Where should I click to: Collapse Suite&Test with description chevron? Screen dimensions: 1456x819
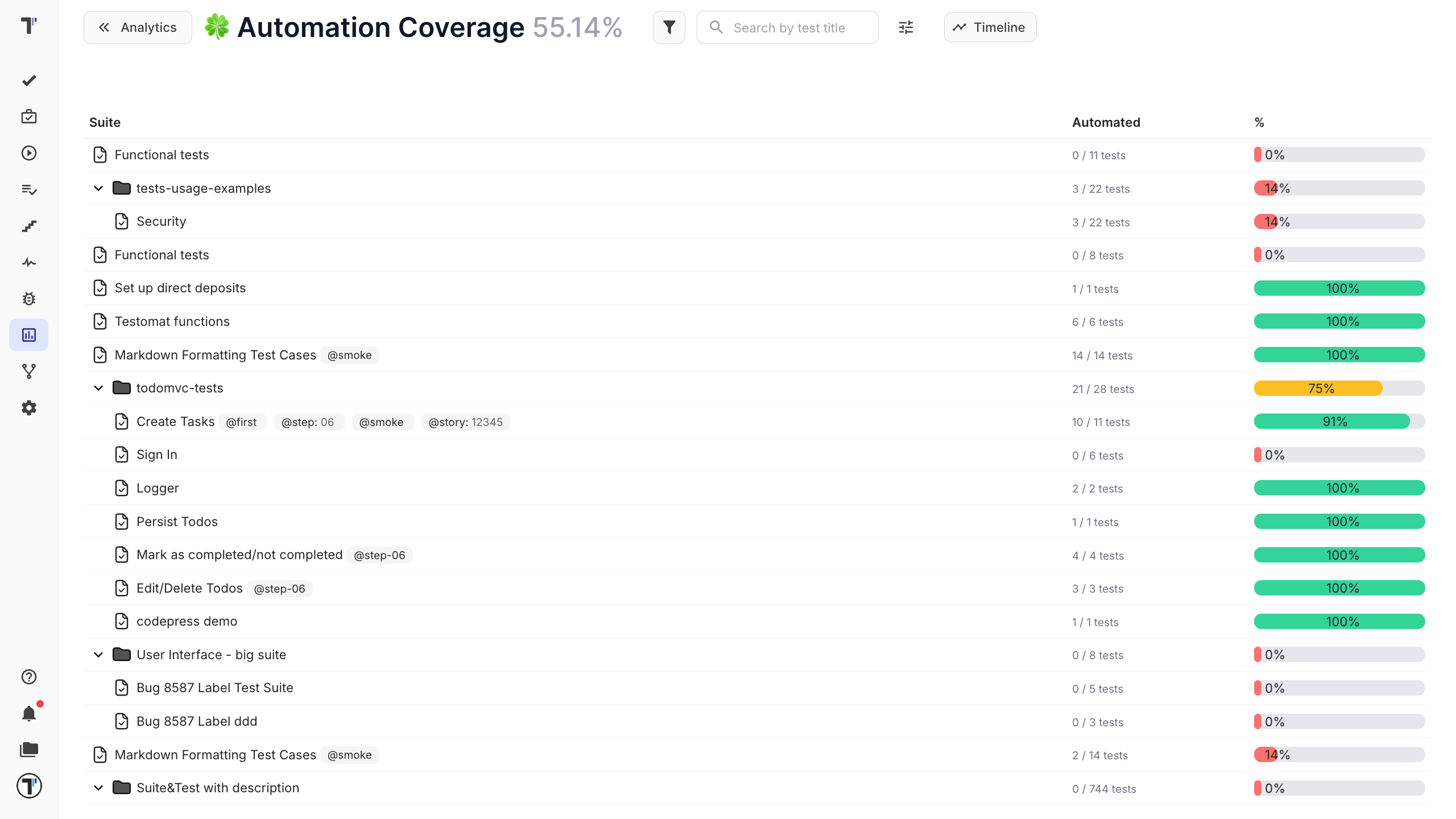pos(98,788)
